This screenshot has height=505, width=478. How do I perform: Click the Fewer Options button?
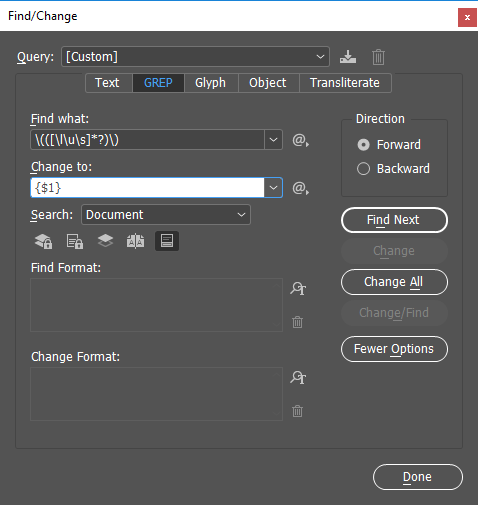coord(394,349)
